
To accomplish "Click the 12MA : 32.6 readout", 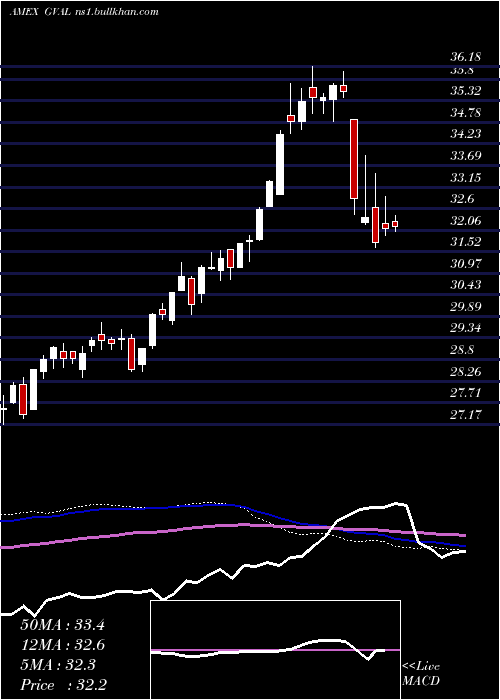I will (x=62, y=645).
